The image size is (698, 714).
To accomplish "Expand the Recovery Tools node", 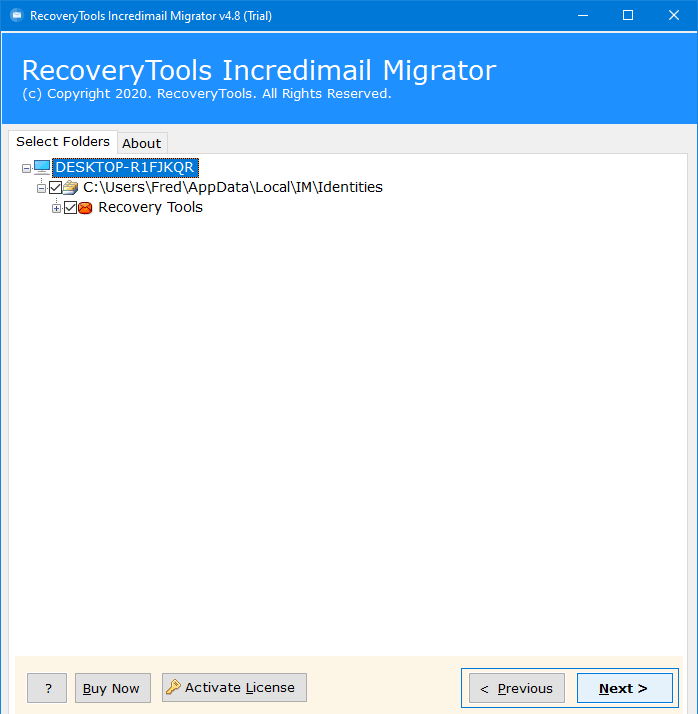I will click(x=56, y=208).
